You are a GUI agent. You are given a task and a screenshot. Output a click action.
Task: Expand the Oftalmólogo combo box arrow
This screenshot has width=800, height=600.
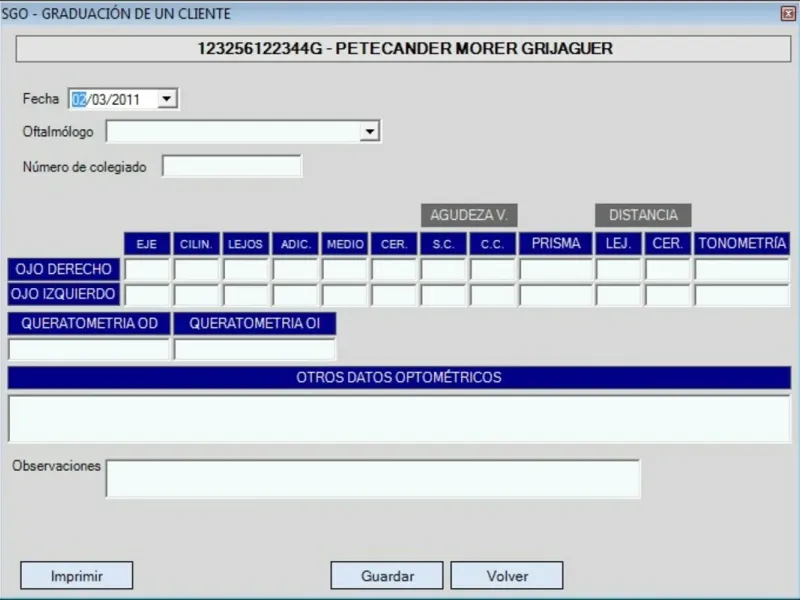370,132
